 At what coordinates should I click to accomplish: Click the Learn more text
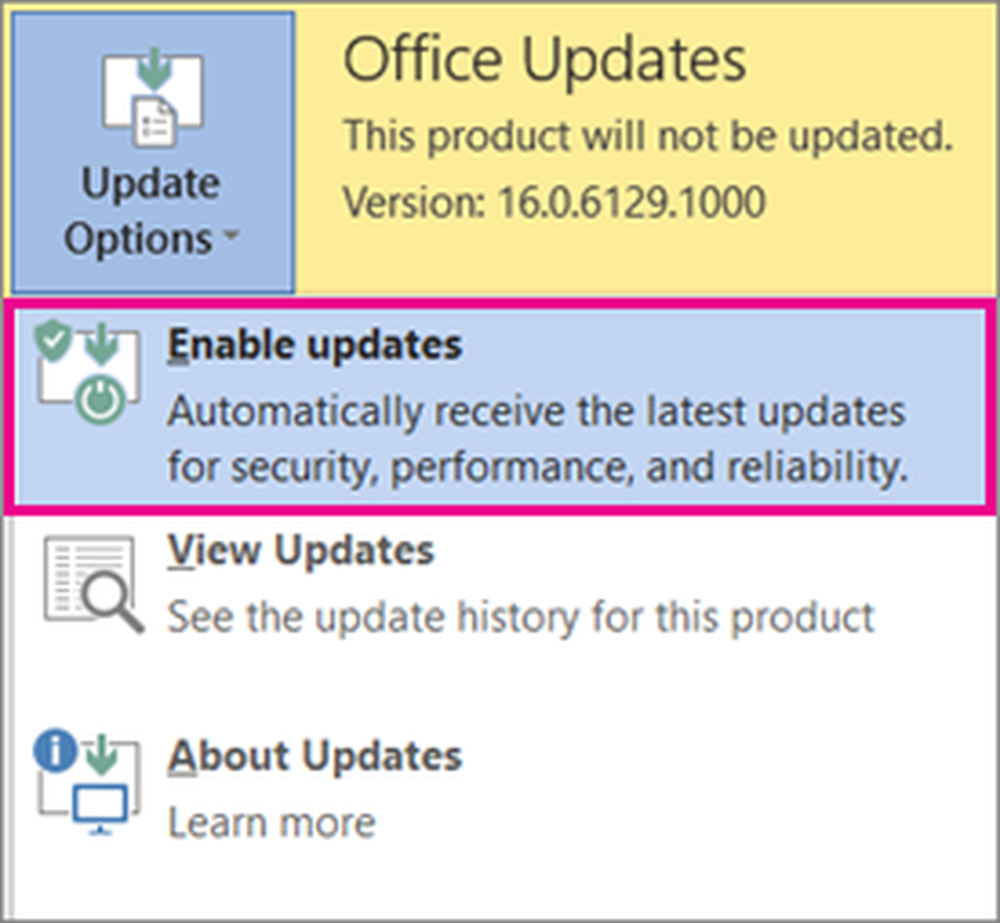(x=271, y=823)
